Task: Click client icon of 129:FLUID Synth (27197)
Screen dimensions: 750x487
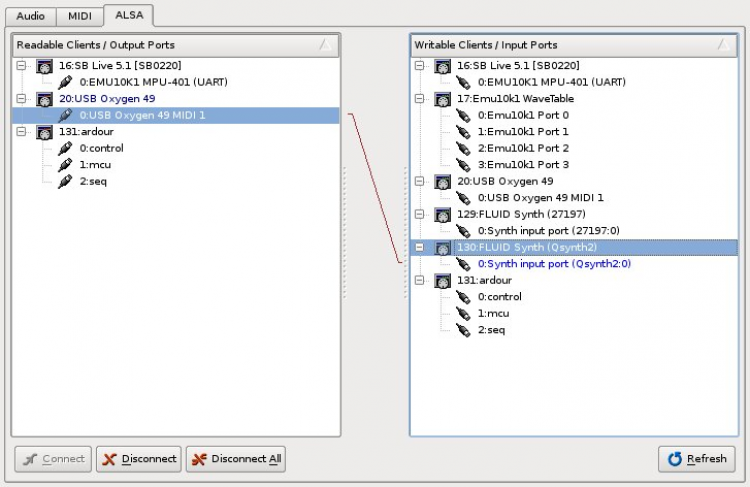Action: tap(442, 215)
